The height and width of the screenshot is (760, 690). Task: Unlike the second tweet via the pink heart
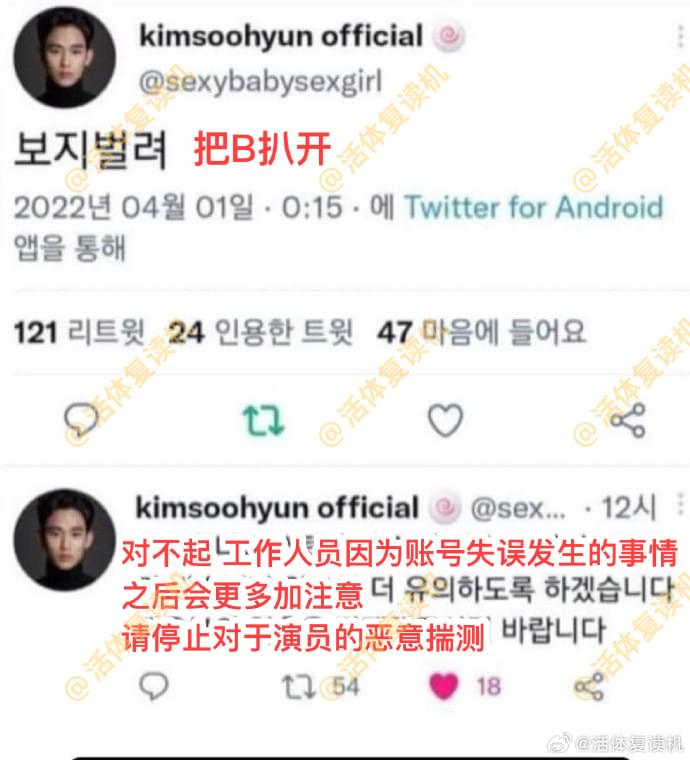[443, 686]
